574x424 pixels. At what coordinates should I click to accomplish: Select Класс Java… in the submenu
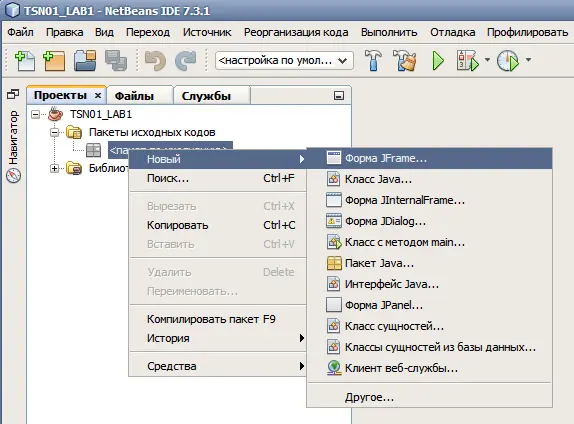point(429,179)
